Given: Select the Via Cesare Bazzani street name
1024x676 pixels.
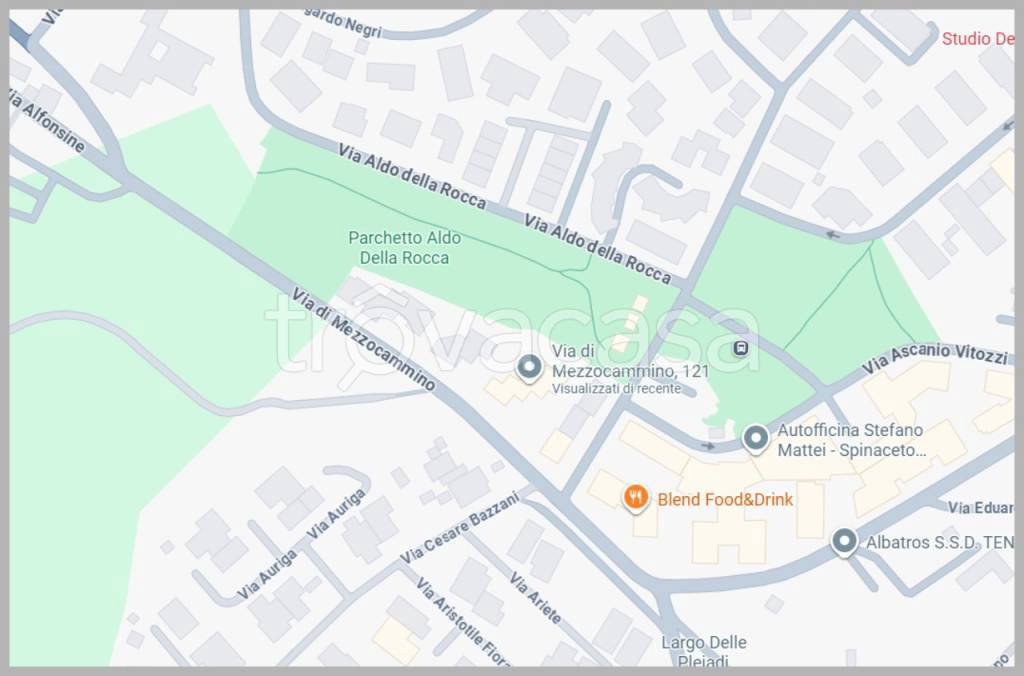Looking at the screenshot, I should coord(461,528).
